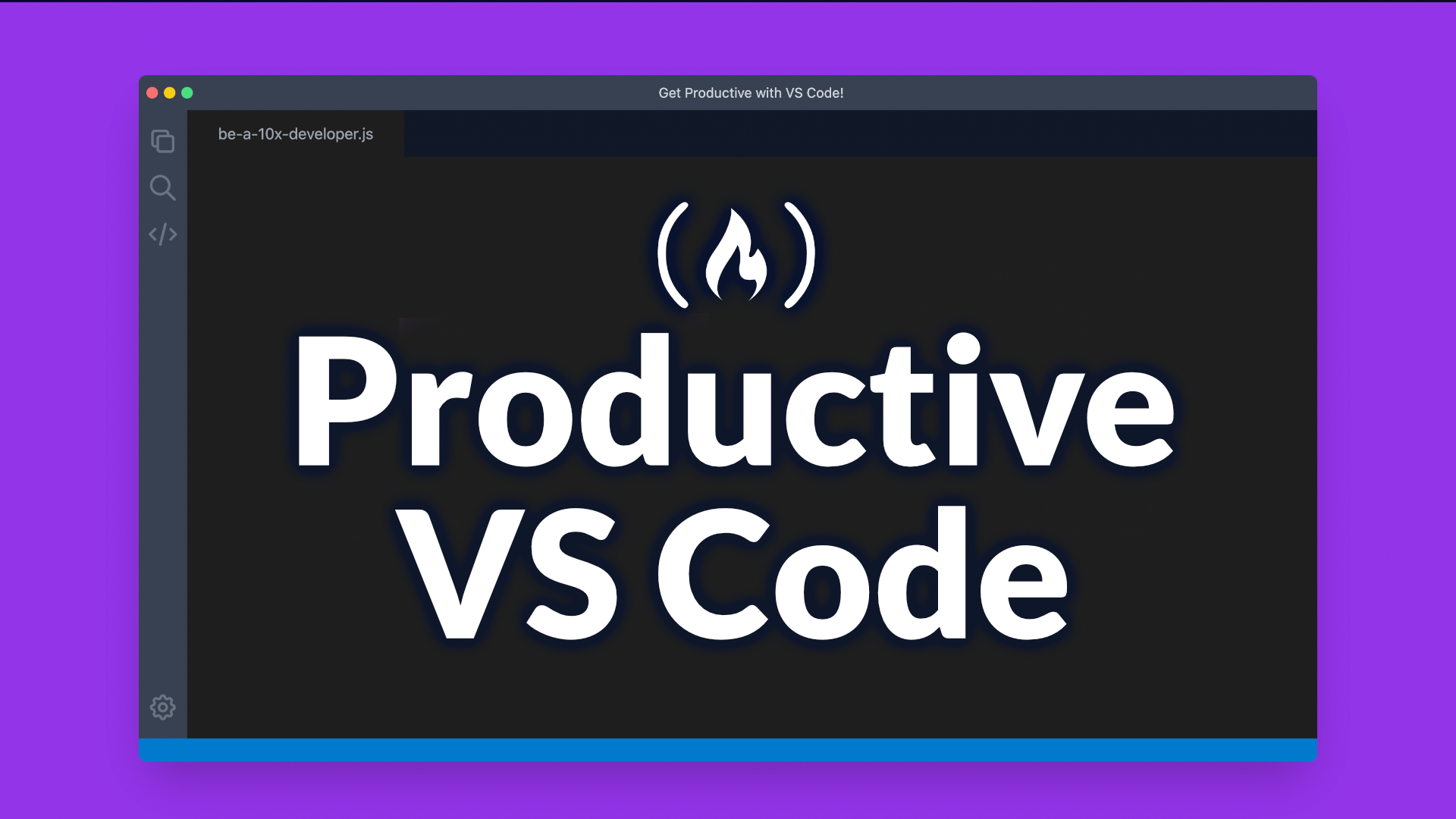Image resolution: width=1456 pixels, height=819 pixels.
Task: Open be-a-10x-developer.js file tab
Action: [296, 133]
